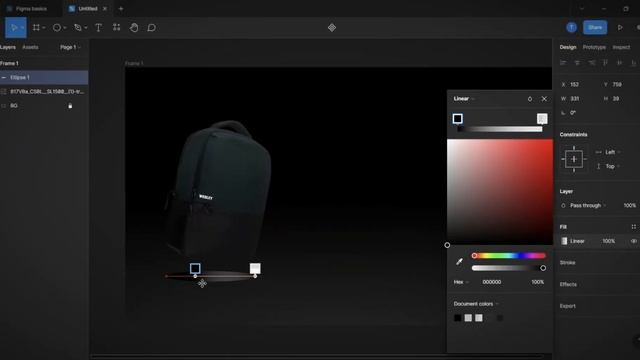640x360 pixels.
Task: Click the opacity slider in color picker
Action: pos(509,268)
